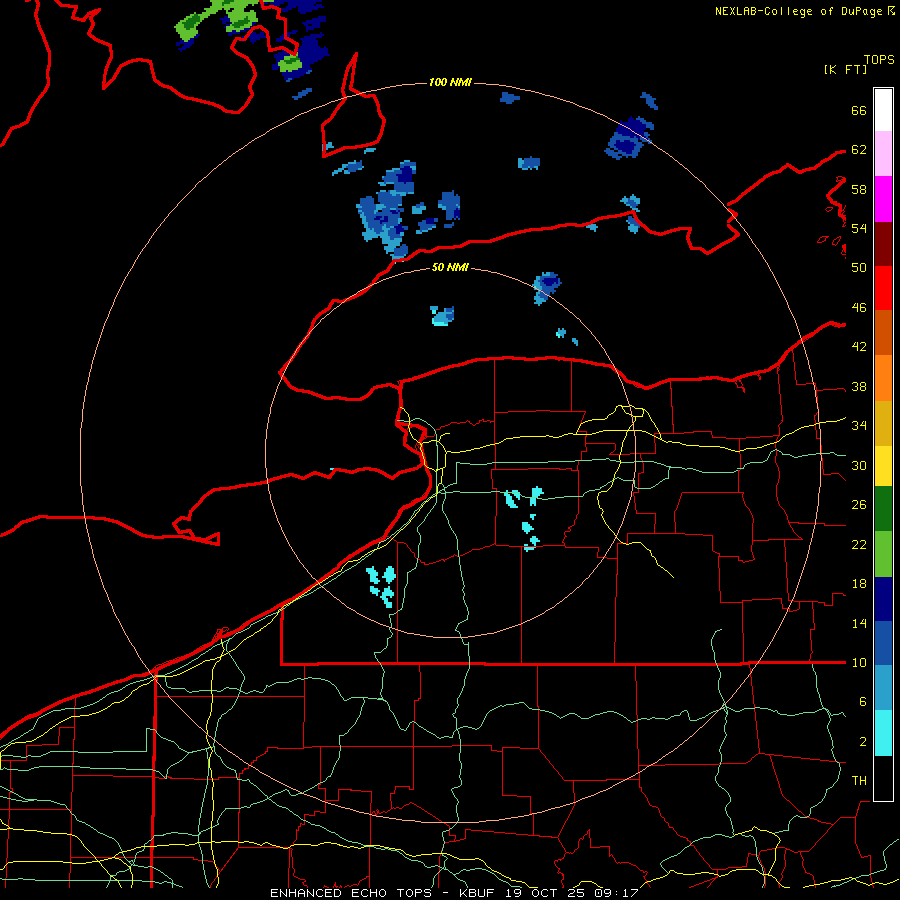
Task: Click the legend value 10
Action: pos(859,662)
